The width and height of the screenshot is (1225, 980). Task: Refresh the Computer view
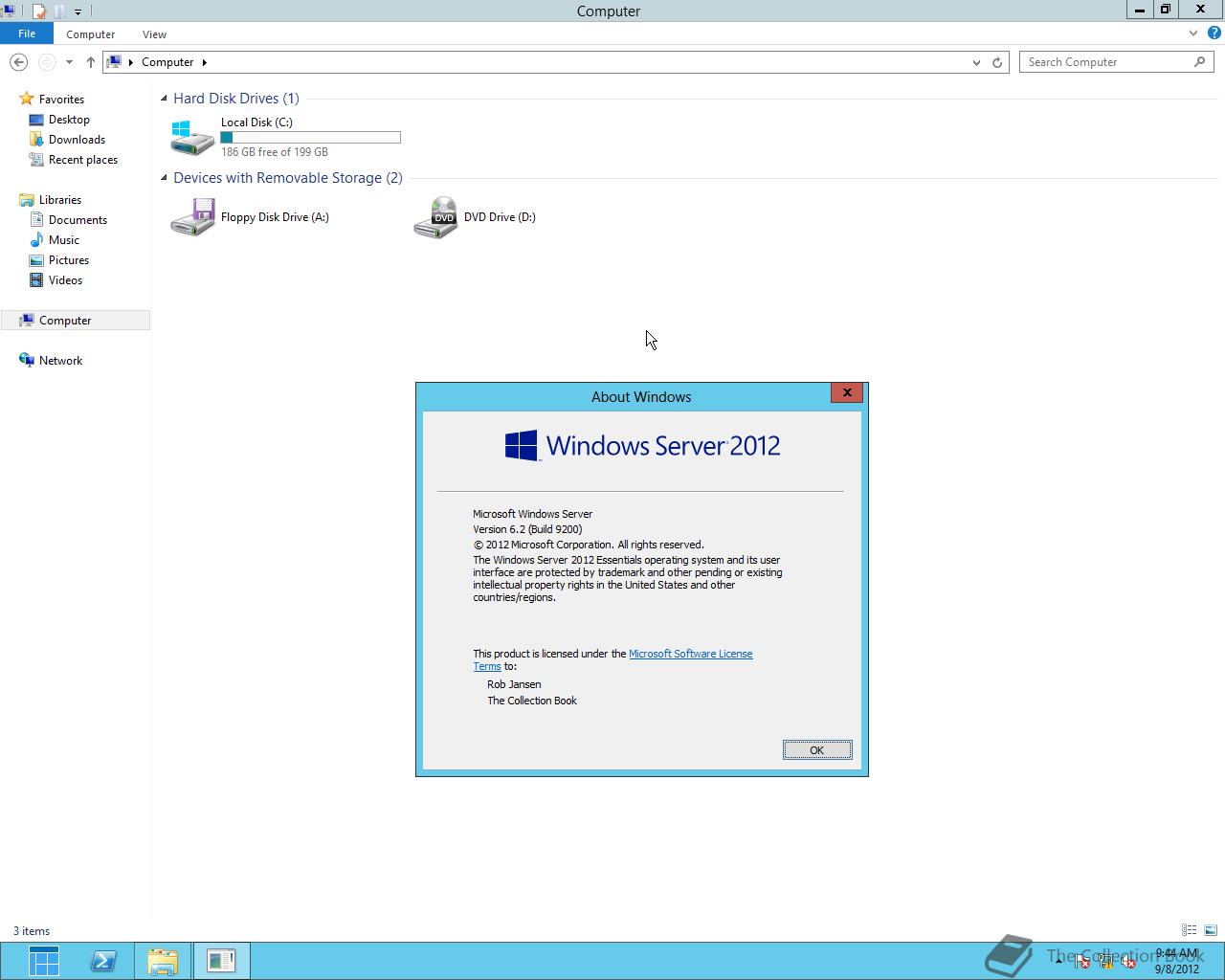[997, 62]
